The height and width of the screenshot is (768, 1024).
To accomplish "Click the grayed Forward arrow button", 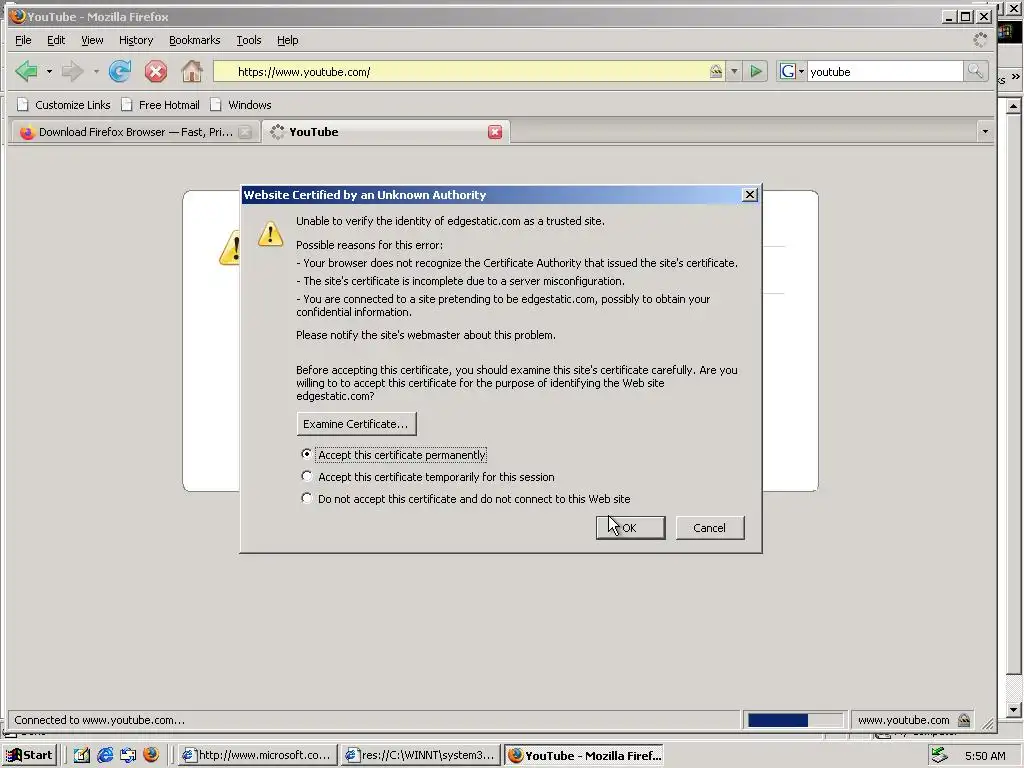I will pyautogui.click(x=72, y=71).
